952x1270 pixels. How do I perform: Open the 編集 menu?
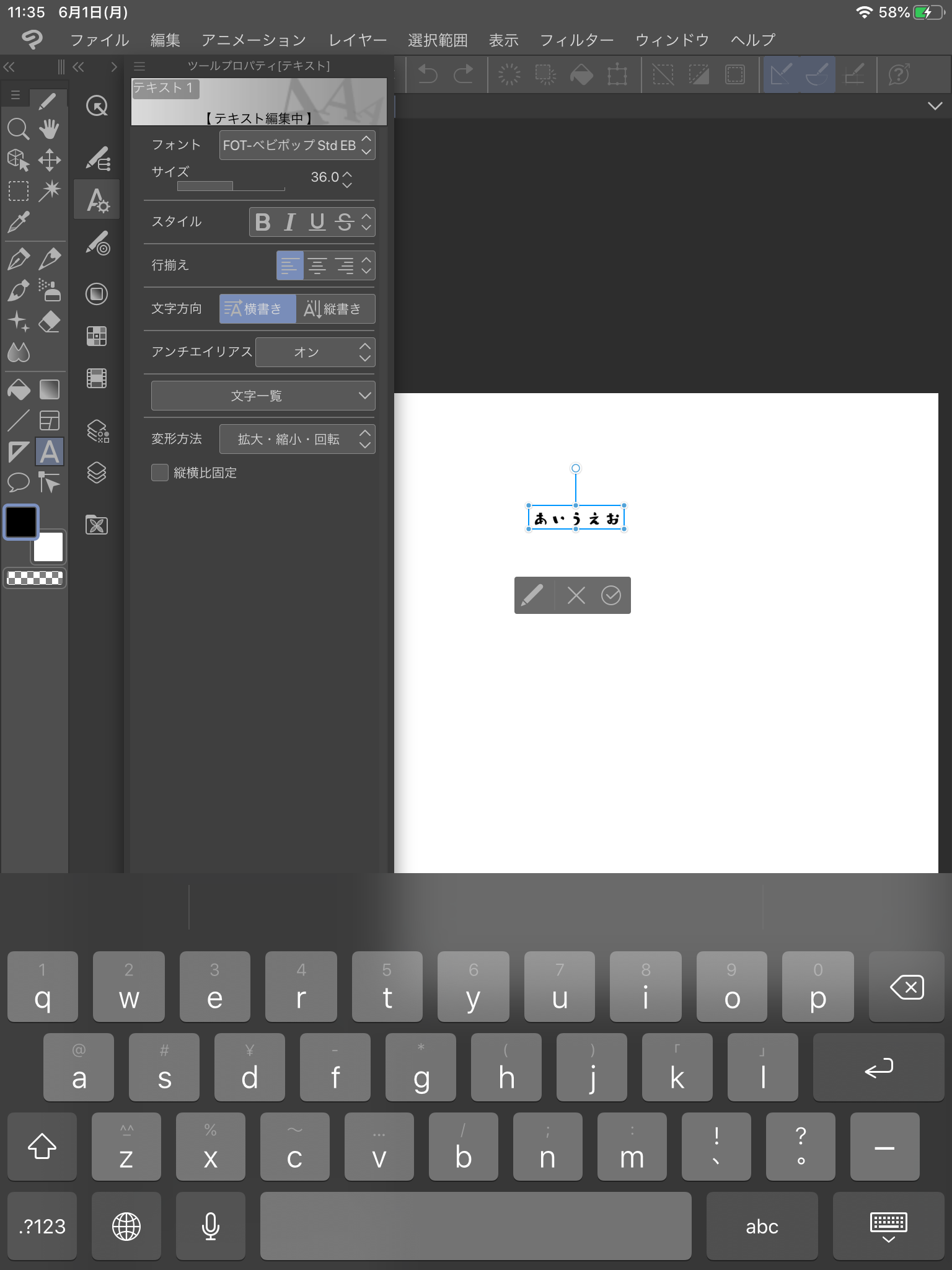click(x=165, y=40)
